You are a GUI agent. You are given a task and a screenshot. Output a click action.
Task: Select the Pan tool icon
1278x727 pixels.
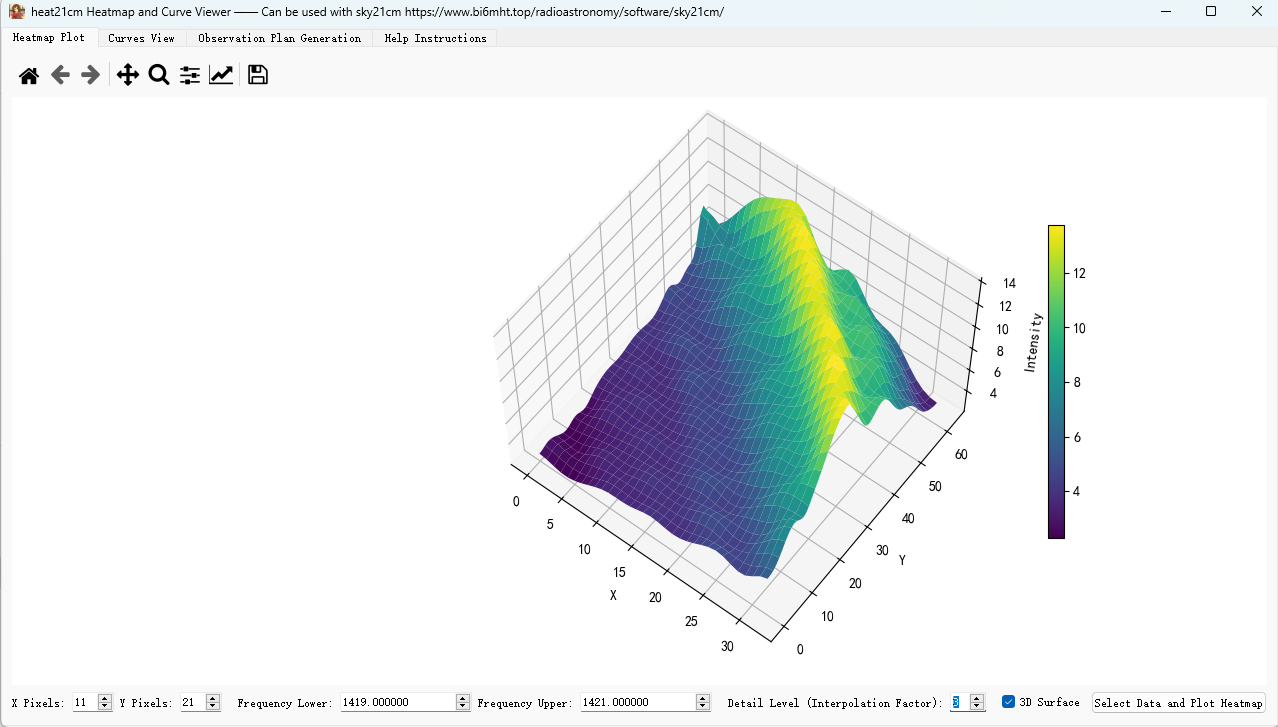127,75
